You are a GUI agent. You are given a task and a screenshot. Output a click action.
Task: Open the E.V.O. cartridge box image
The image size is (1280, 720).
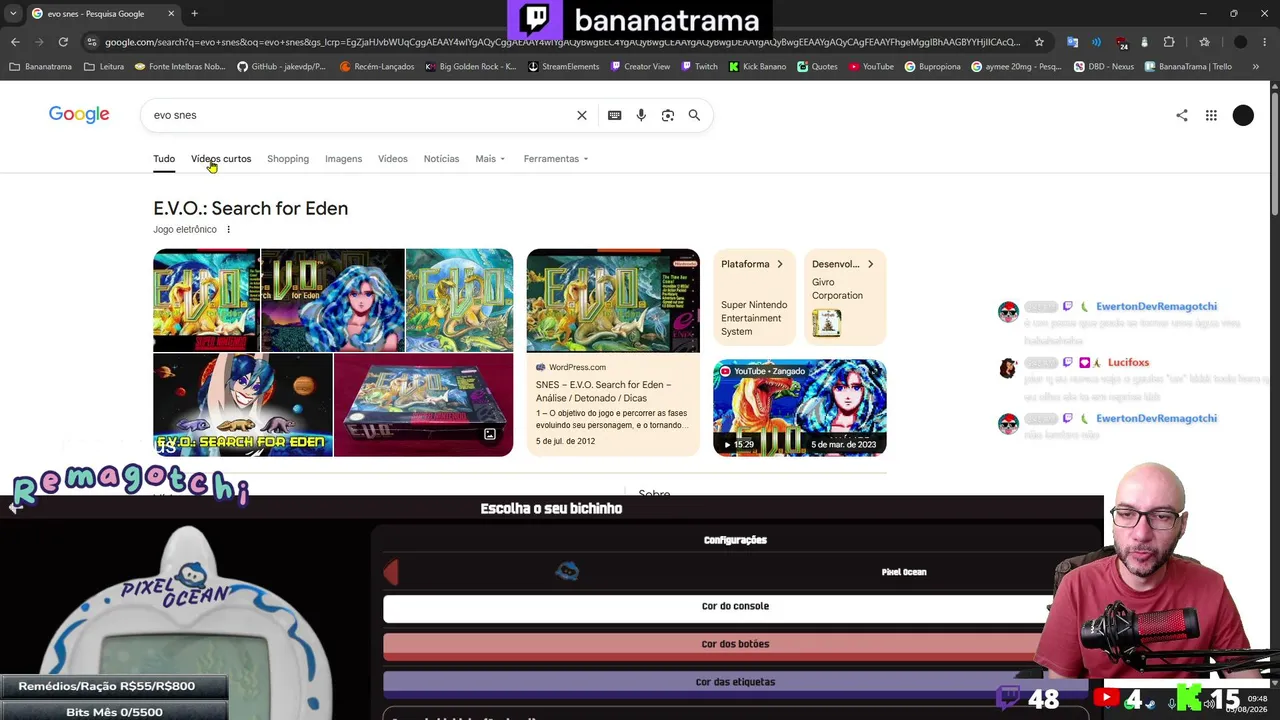[x=423, y=405]
